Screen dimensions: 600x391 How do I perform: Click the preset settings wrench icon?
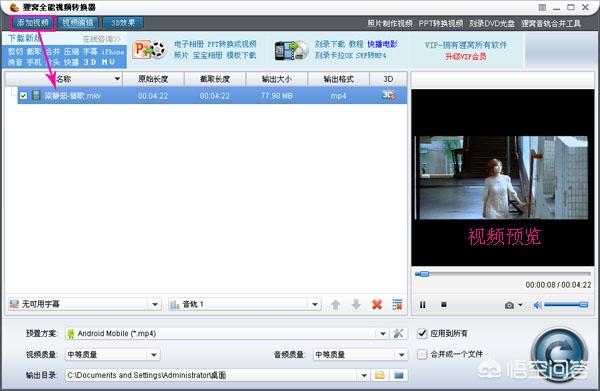[x=398, y=333]
